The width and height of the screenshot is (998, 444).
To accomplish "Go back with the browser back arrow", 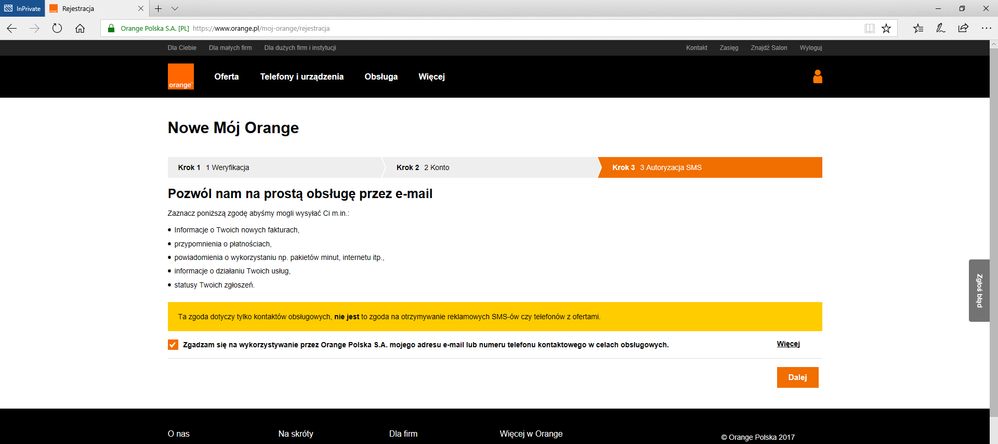I will [x=12, y=28].
